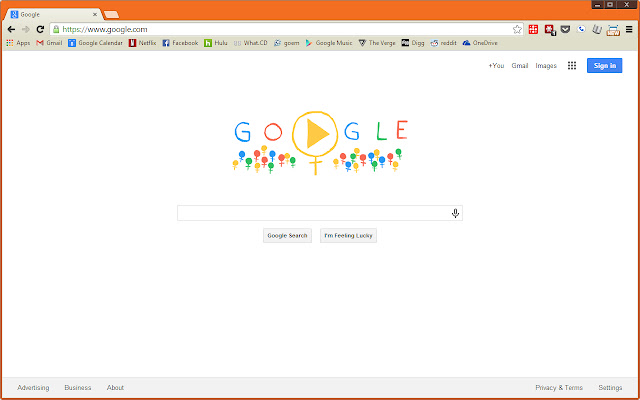Click the forward navigation arrow

click(x=26, y=29)
